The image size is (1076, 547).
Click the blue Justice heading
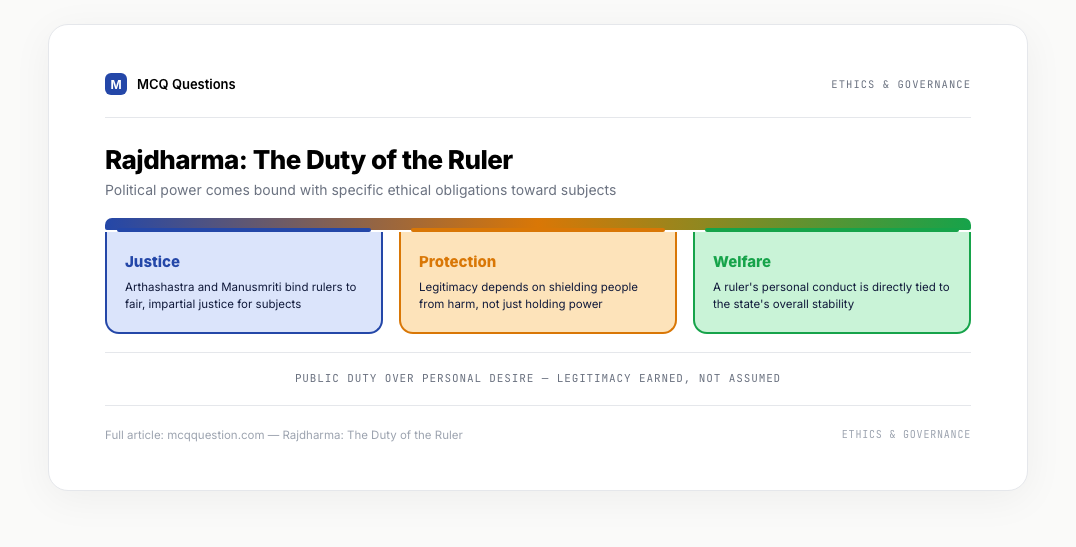click(152, 261)
